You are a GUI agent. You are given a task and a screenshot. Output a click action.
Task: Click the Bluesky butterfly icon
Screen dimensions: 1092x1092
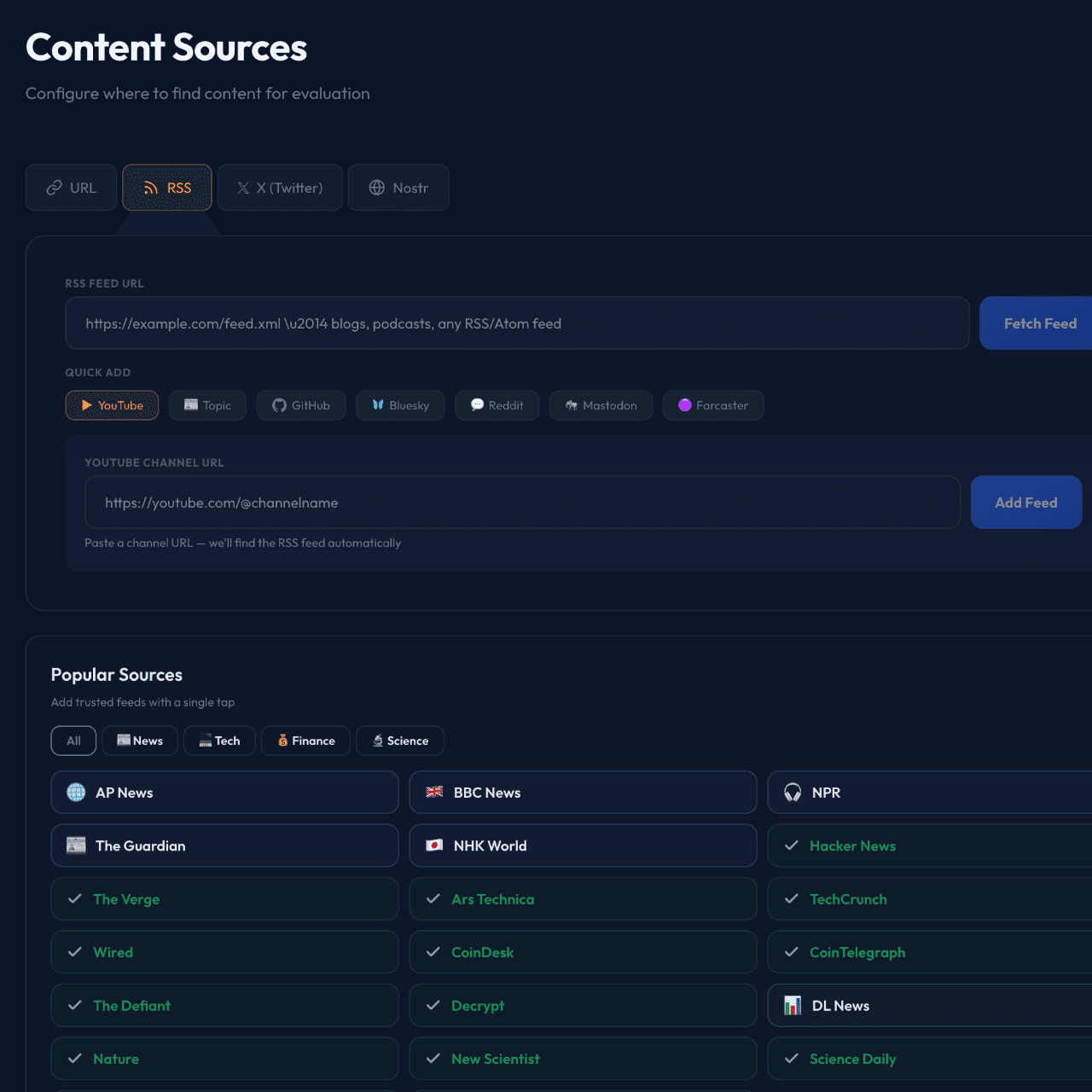[378, 405]
